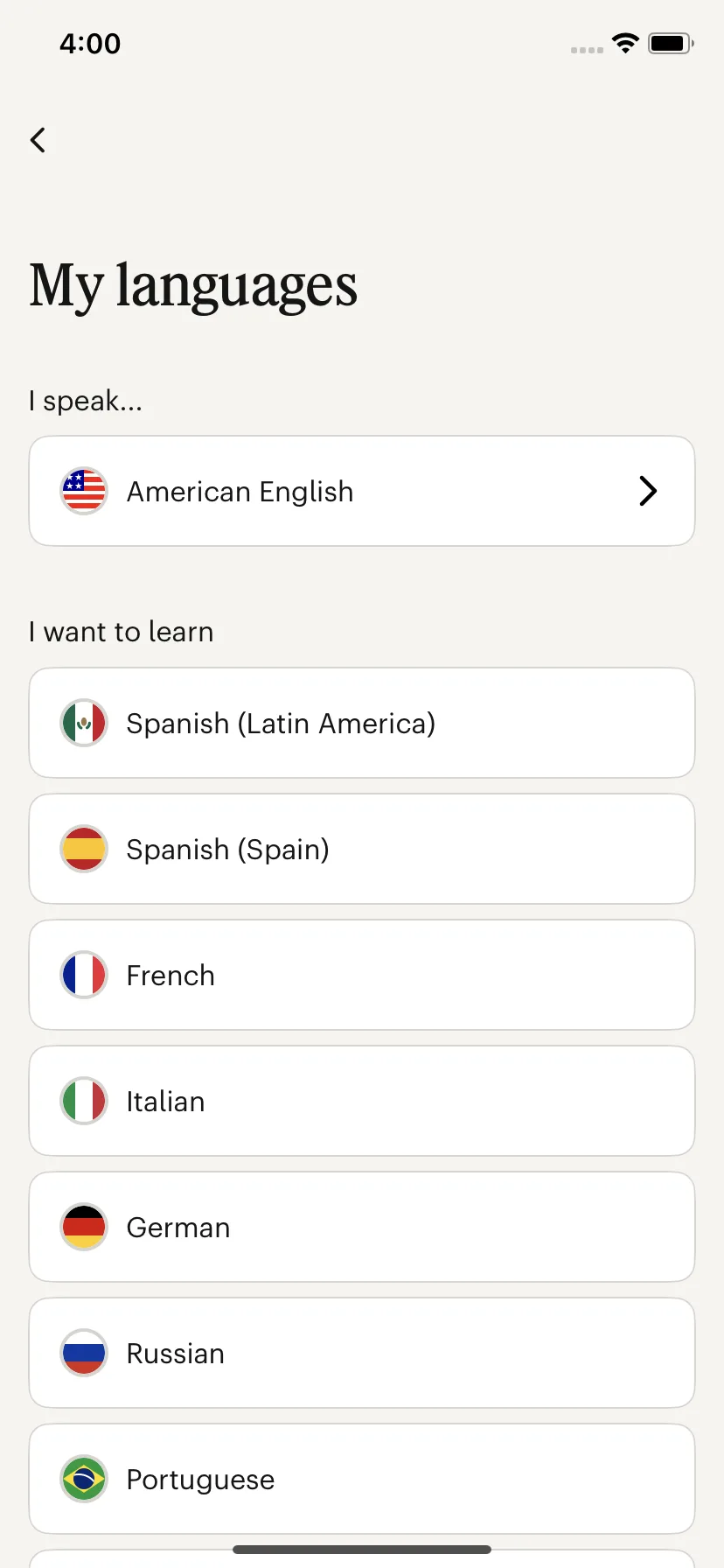The image size is (724, 1568).
Task: Click the Brazilian flag icon
Action: [x=84, y=1479]
